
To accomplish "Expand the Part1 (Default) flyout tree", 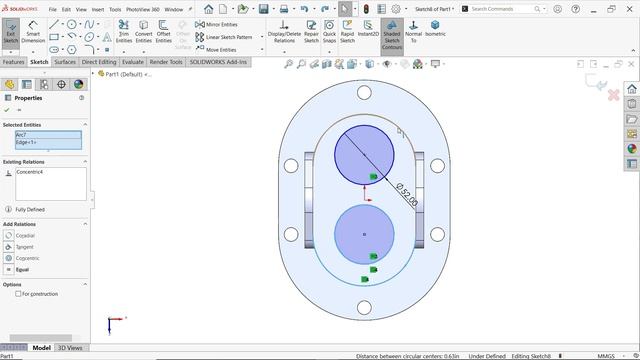I will [x=93, y=74].
